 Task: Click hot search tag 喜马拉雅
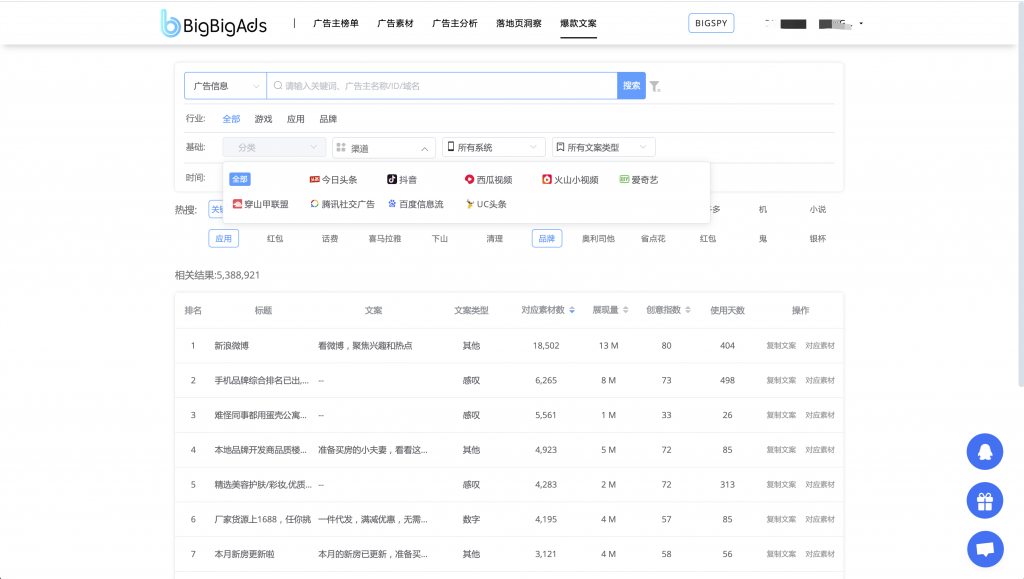point(385,239)
